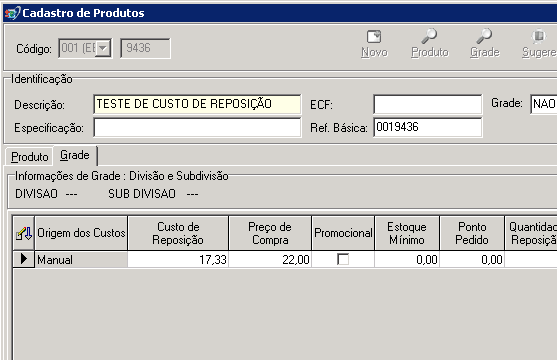Switch to the Grade tab
557x360 pixels.
pyautogui.click(x=75, y=156)
